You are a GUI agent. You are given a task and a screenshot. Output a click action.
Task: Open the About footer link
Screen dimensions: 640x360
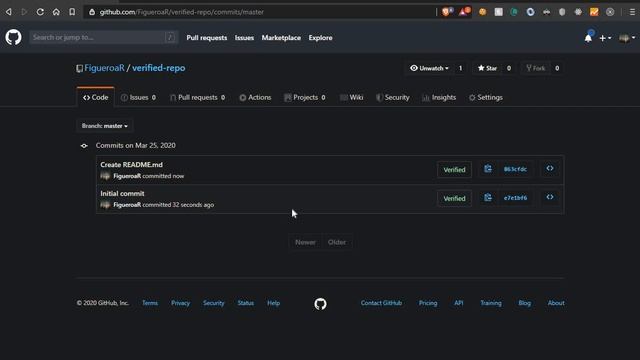[x=556, y=303]
